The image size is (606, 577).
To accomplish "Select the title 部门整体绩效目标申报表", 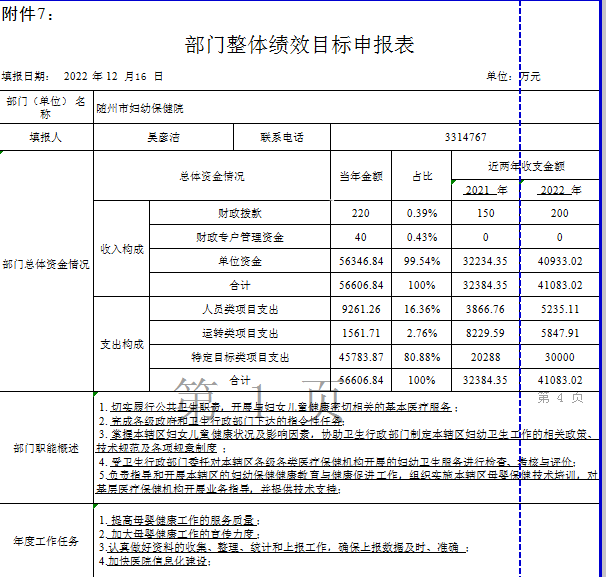I will click(x=300, y=44).
